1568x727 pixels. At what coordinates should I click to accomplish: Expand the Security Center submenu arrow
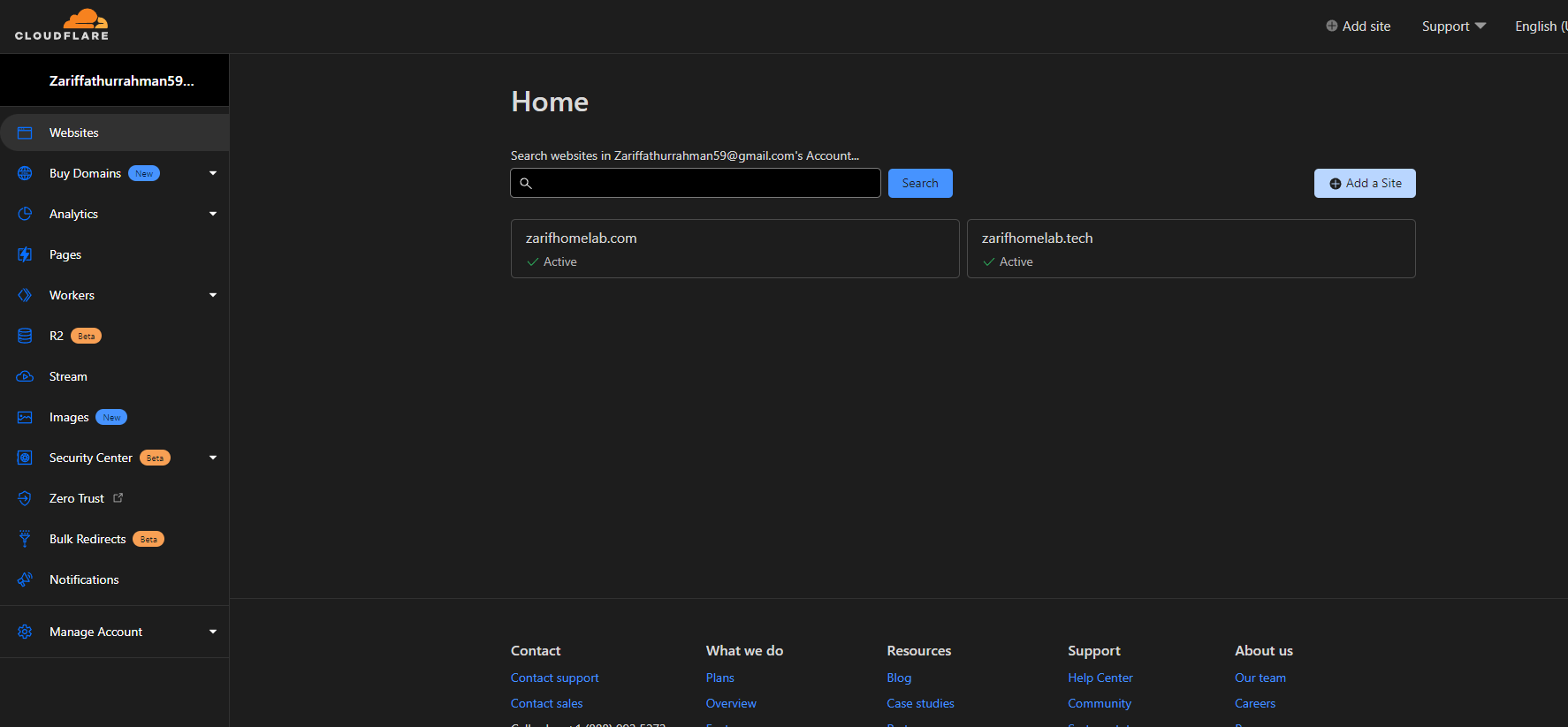pos(213,458)
